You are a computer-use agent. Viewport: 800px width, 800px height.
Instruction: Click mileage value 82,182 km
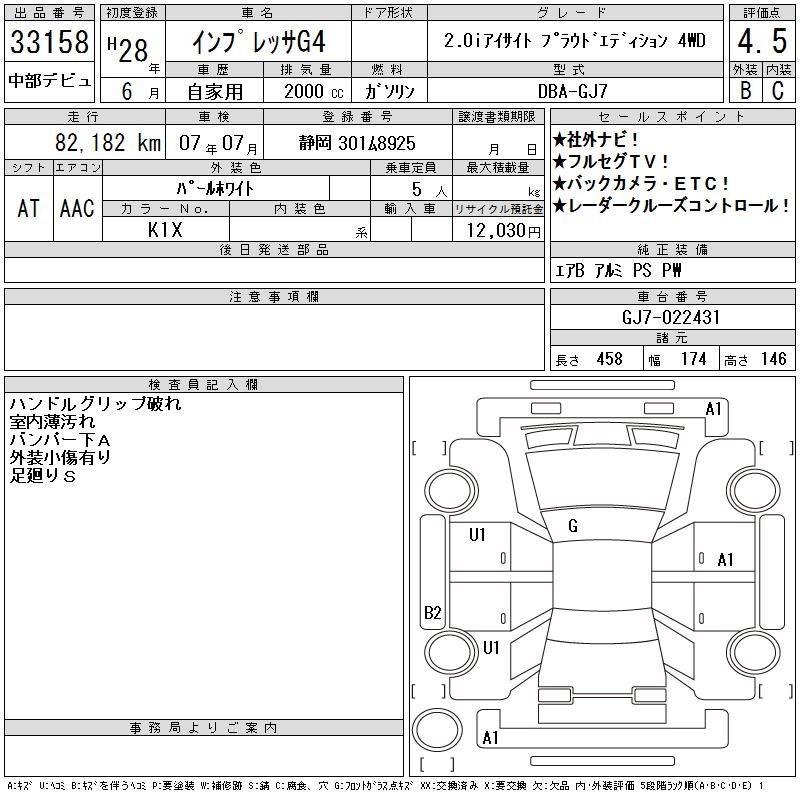(x=108, y=142)
